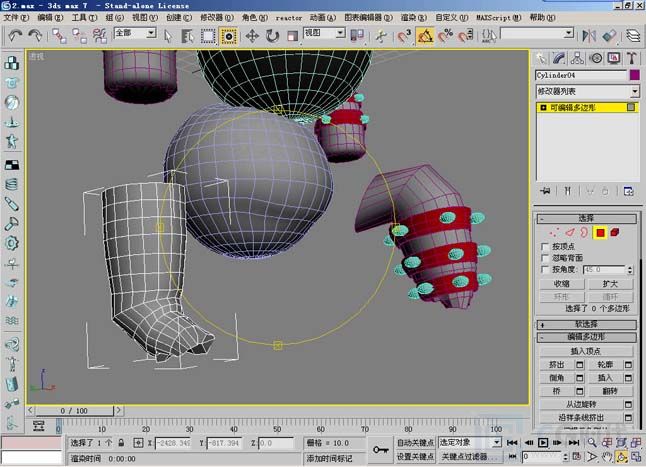Expand the 可编辑多边形 stack entry

(x=543, y=107)
